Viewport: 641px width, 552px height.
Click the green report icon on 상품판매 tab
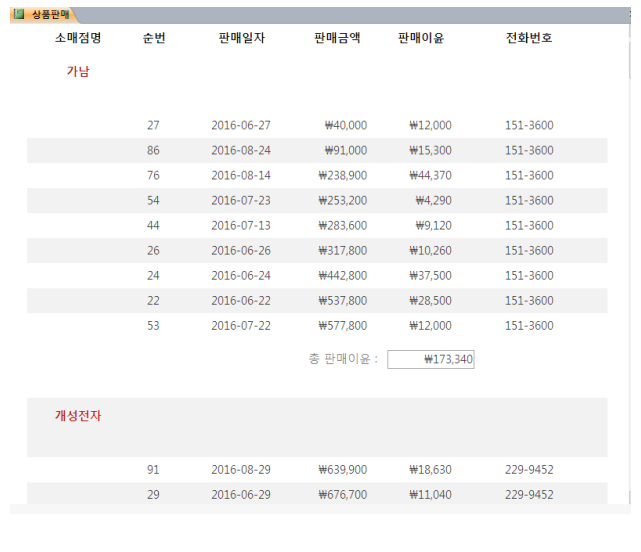point(18,14)
